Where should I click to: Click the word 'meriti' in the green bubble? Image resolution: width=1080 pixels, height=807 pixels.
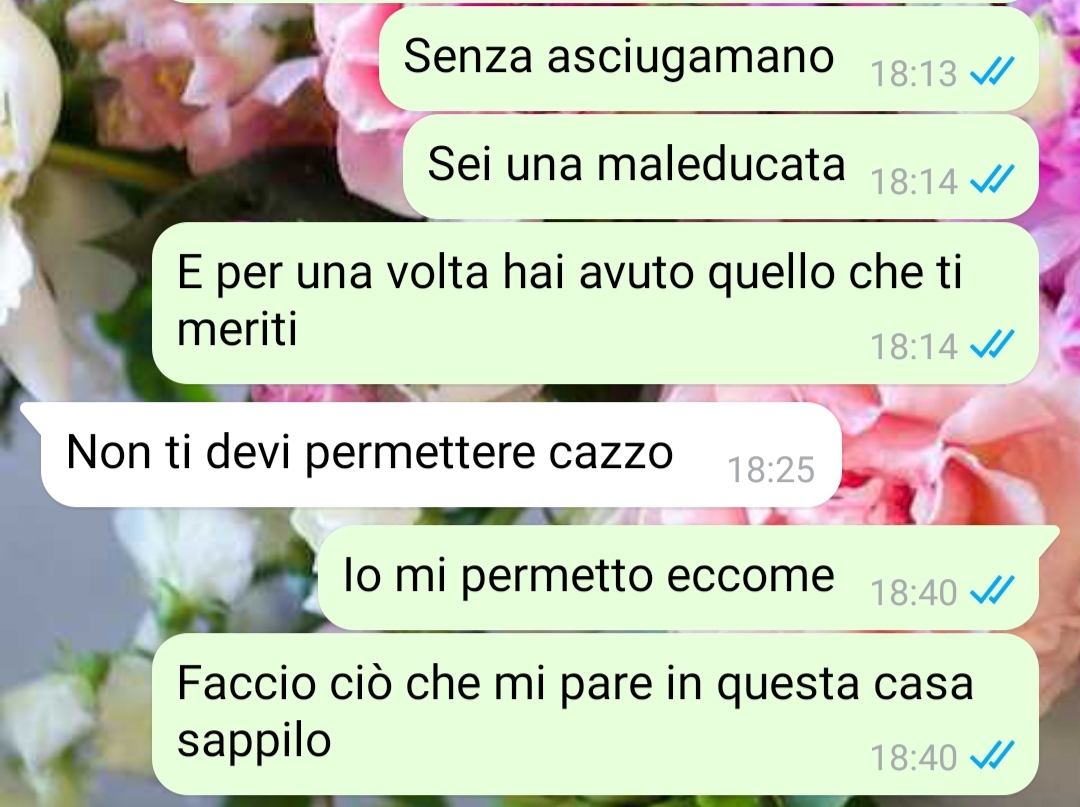(237, 329)
